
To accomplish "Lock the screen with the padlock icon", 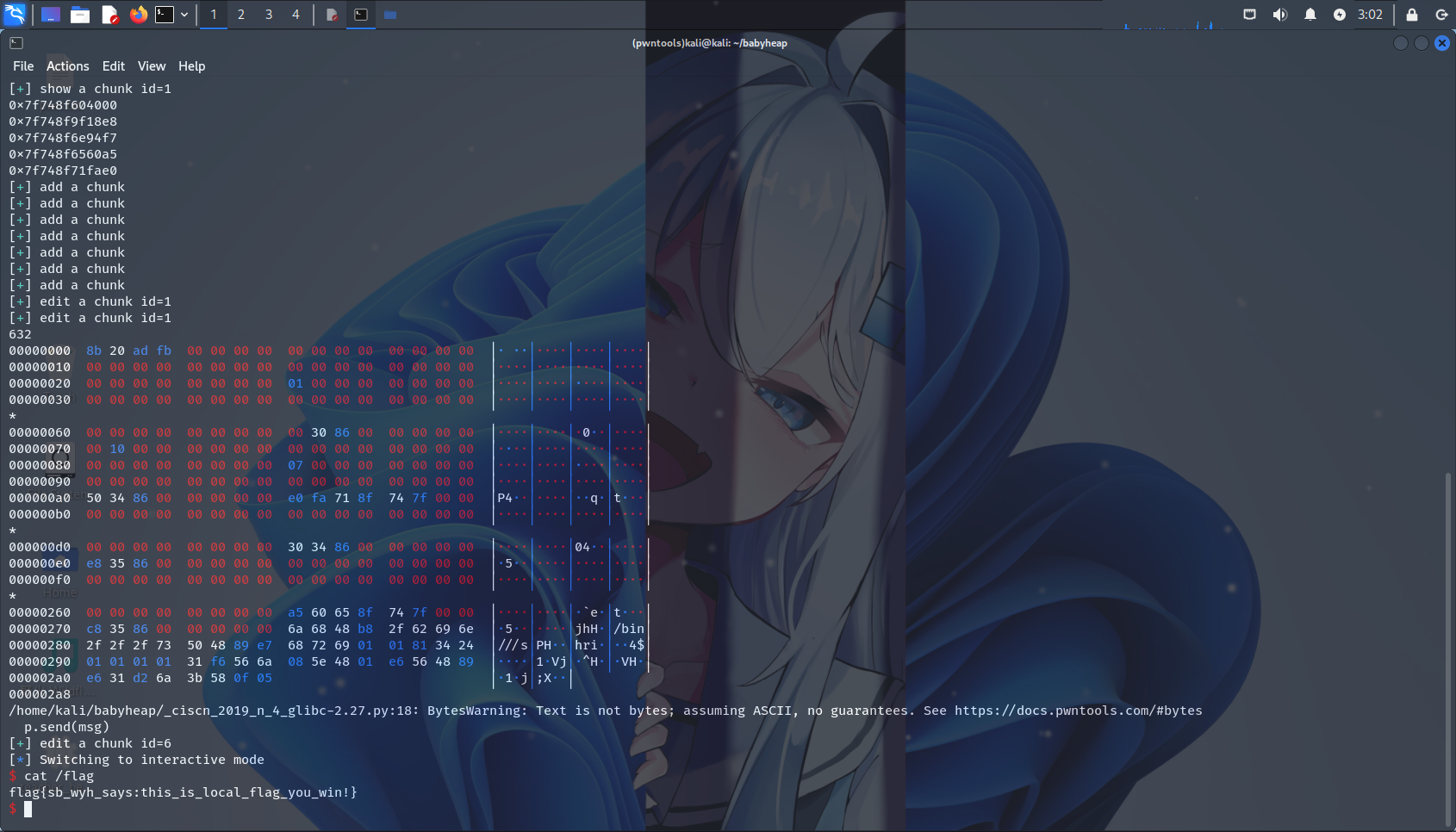I will [1412, 15].
